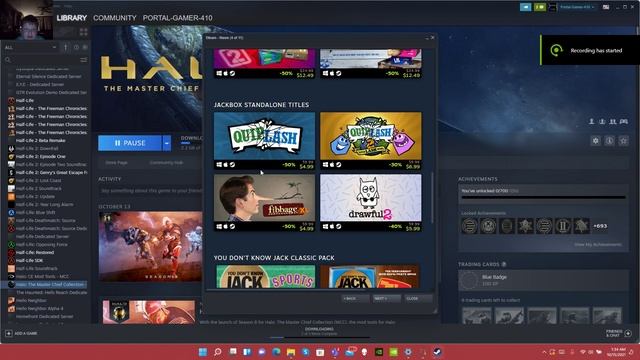Screen dimensions: 640x360
Task: Pause the Halo download with the PAUSE button
Action: point(130,143)
